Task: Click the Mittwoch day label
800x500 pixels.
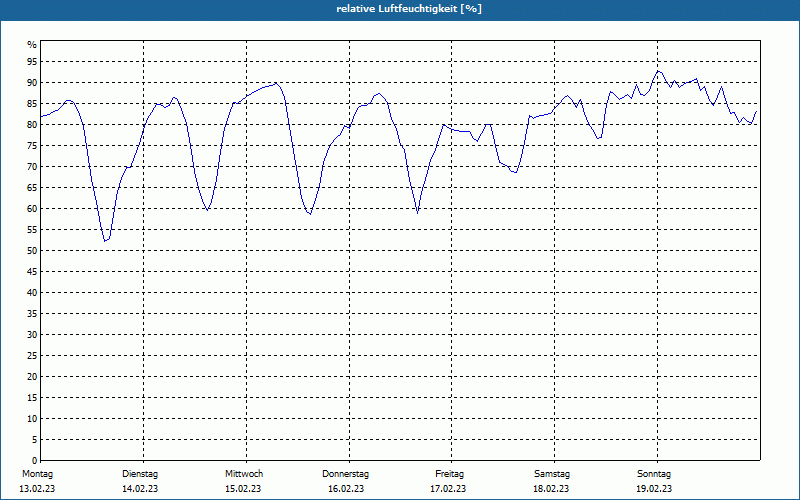Action: click(244, 474)
